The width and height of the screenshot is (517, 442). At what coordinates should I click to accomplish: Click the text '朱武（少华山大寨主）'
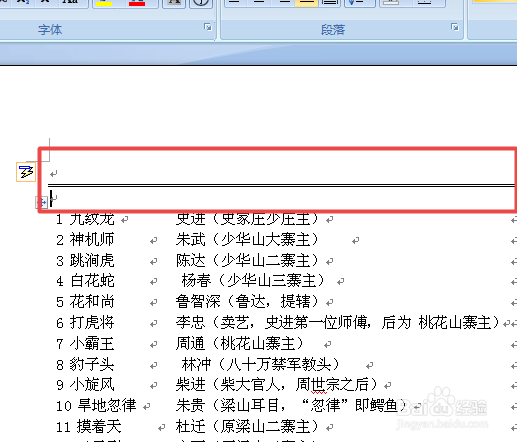point(247,240)
